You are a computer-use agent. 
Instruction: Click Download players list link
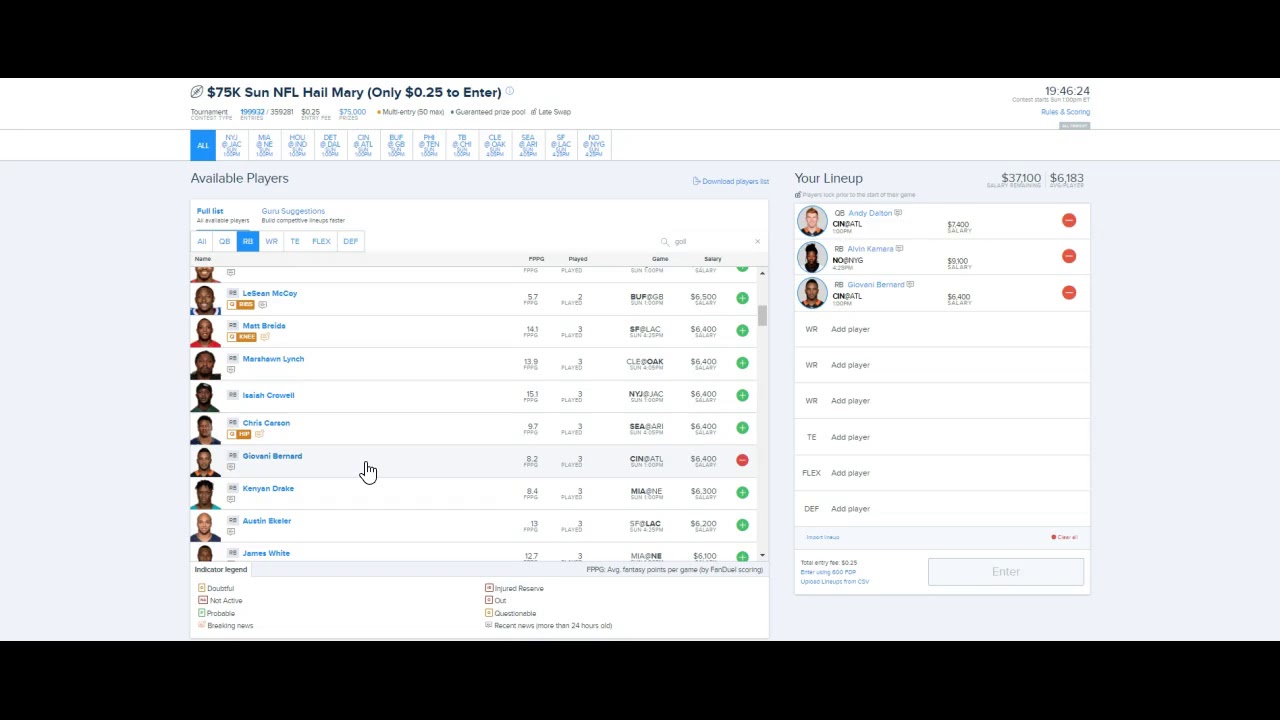(x=731, y=181)
